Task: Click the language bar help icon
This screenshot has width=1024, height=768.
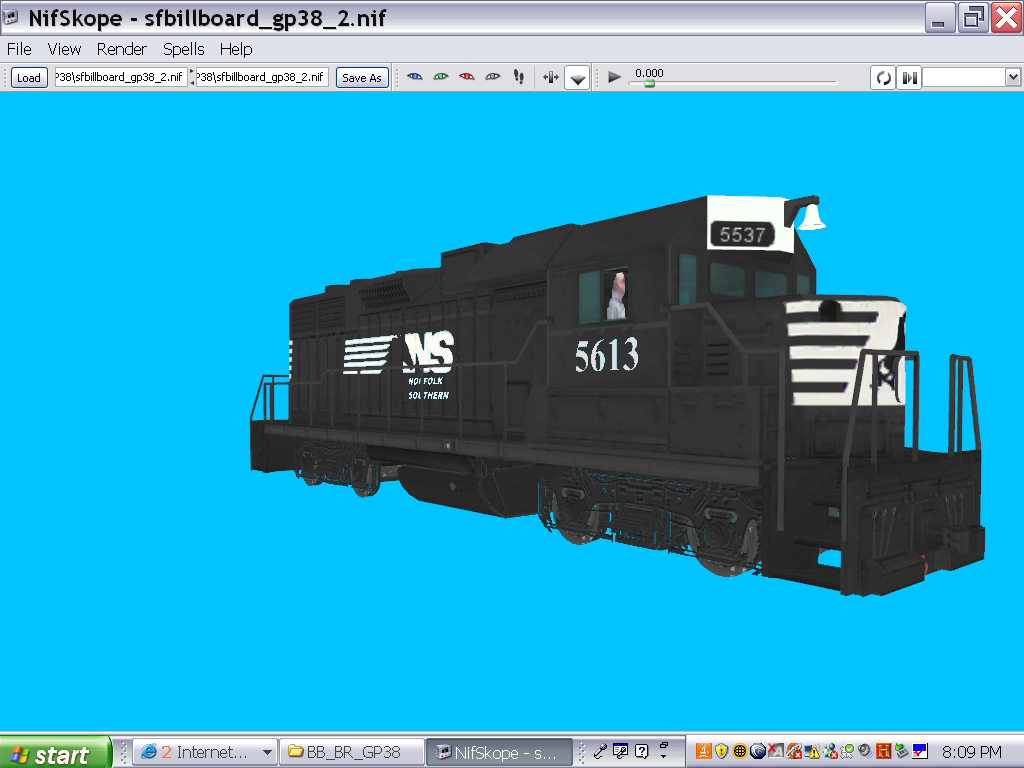Action: coord(641,752)
